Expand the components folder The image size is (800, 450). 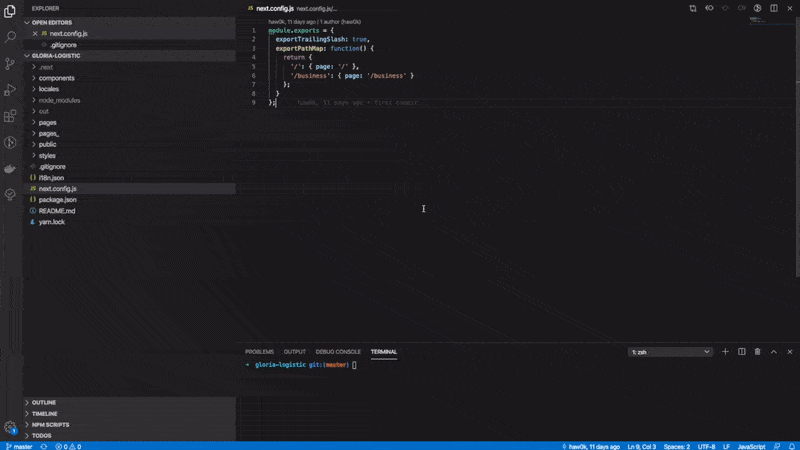pos(129,78)
